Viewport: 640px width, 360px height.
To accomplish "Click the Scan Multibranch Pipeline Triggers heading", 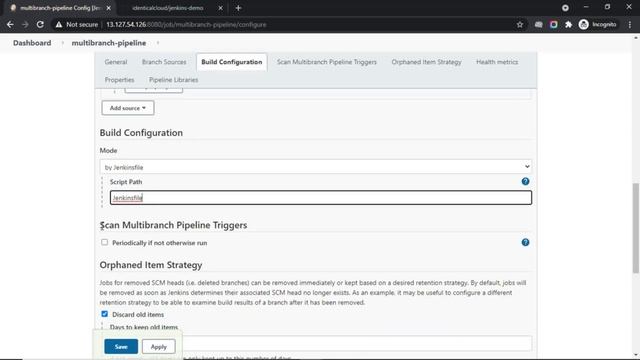I will 173,225.
